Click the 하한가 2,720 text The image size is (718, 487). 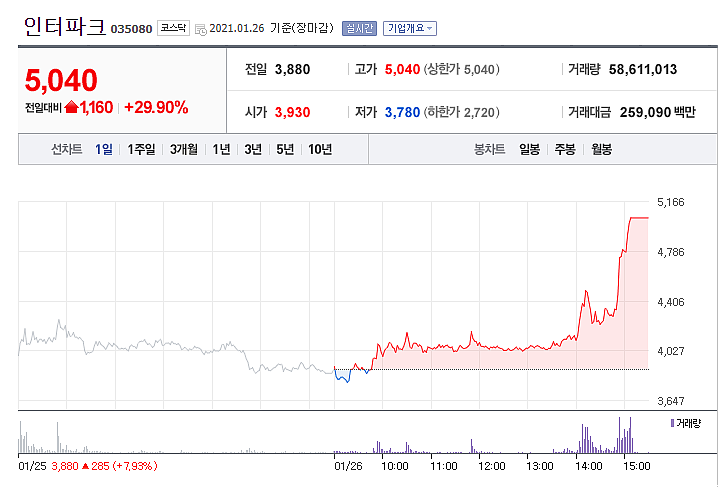click(x=462, y=112)
